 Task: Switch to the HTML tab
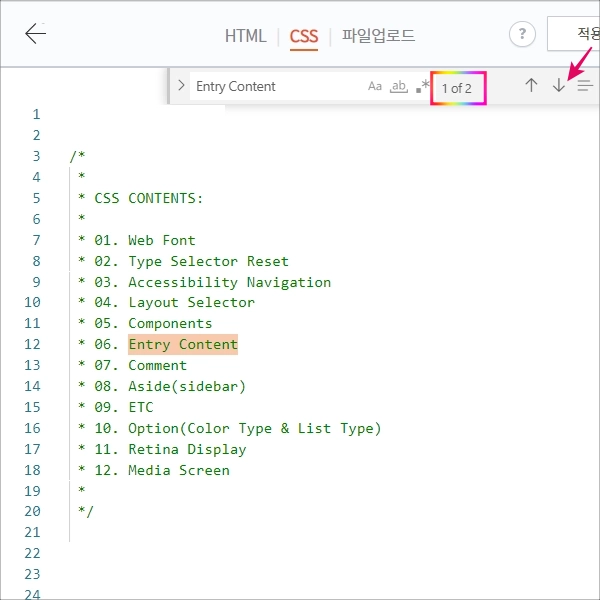[x=246, y=36]
